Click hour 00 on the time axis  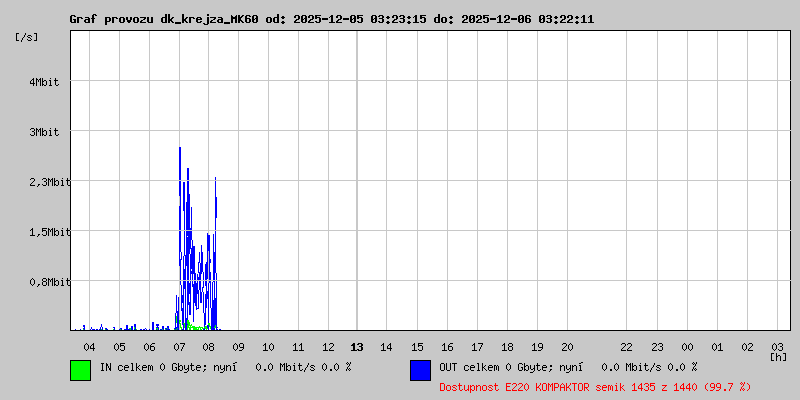pyautogui.click(x=687, y=346)
